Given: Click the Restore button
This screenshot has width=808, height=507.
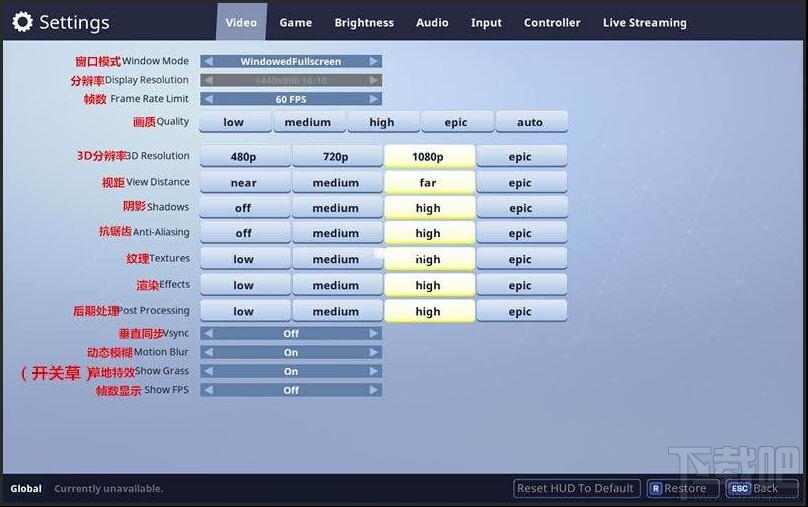Looking at the screenshot, I should coord(683,488).
